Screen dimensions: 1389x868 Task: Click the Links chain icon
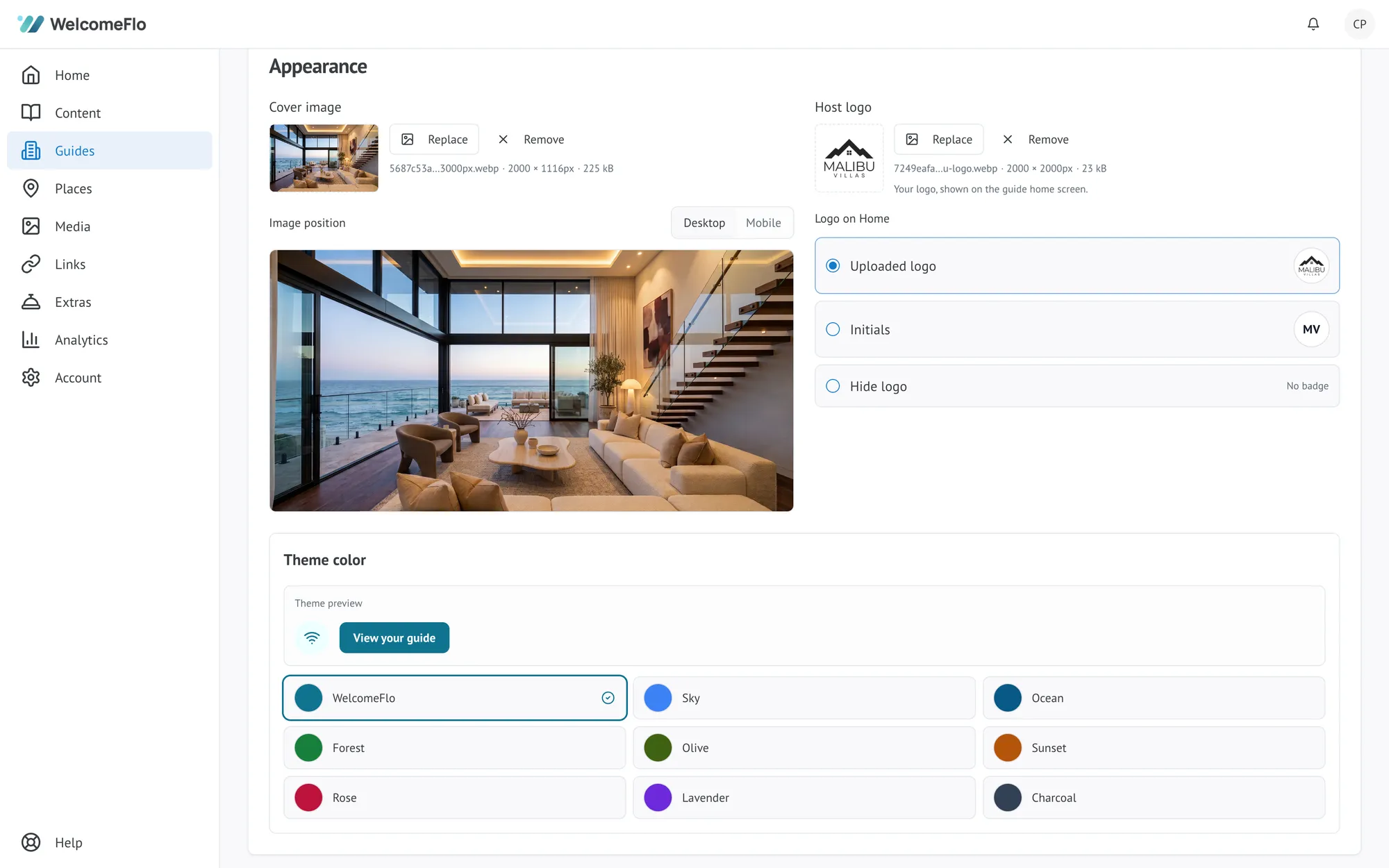click(x=31, y=264)
